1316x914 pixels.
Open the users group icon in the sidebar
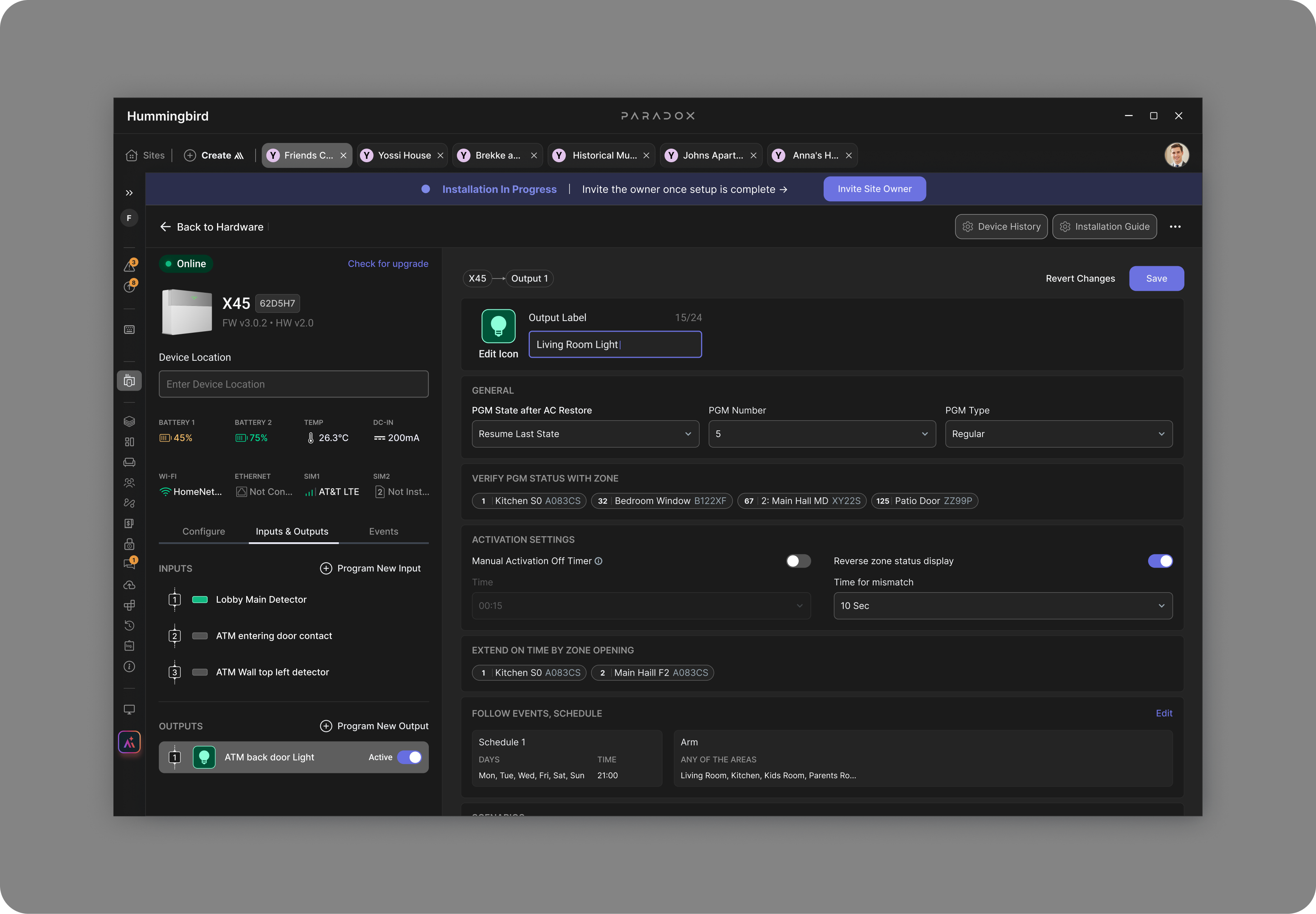129,483
